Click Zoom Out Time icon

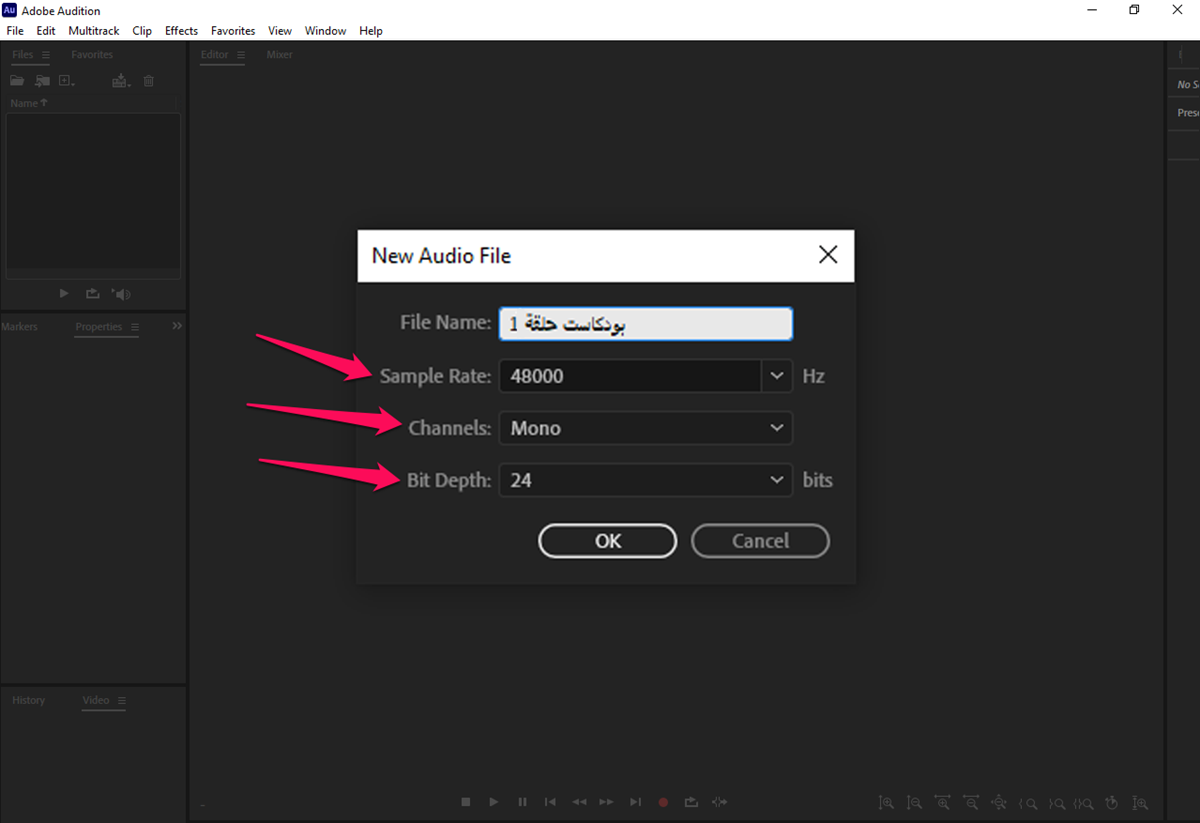click(971, 802)
